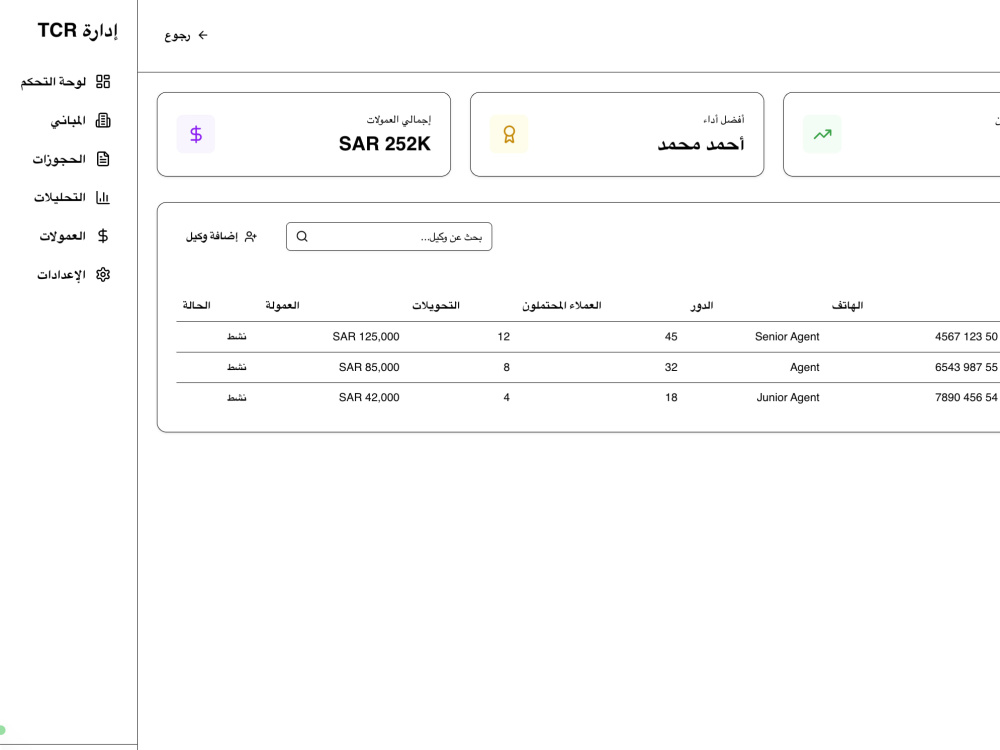Click the back arrow icon
The width and height of the screenshot is (1000, 750).
(x=203, y=35)
